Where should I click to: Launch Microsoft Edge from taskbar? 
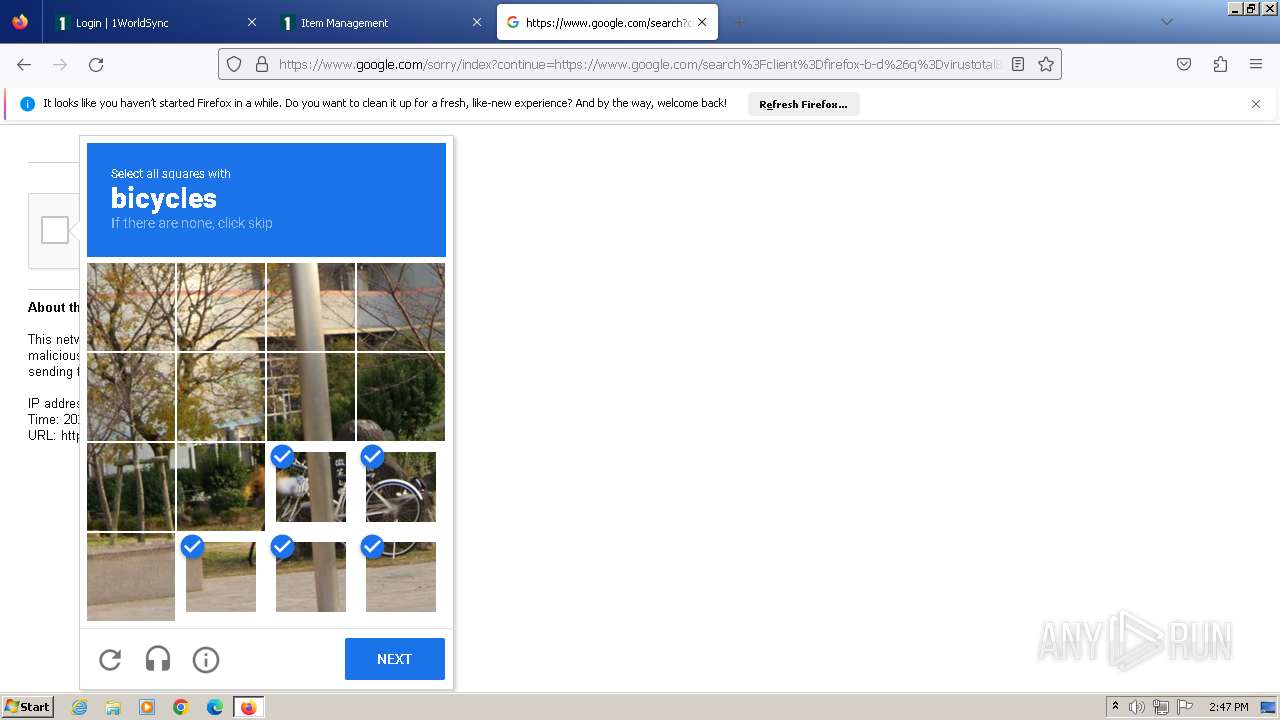[x=215, y=707]
